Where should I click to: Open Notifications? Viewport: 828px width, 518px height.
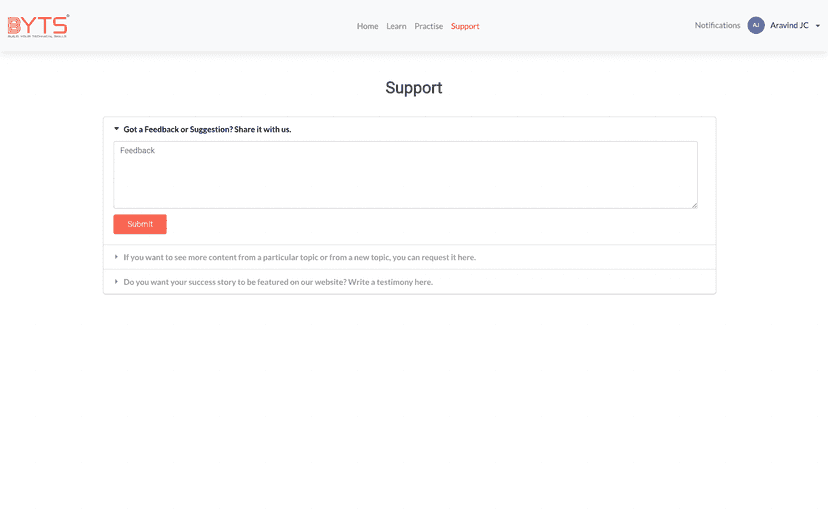(x=717, y=26)
